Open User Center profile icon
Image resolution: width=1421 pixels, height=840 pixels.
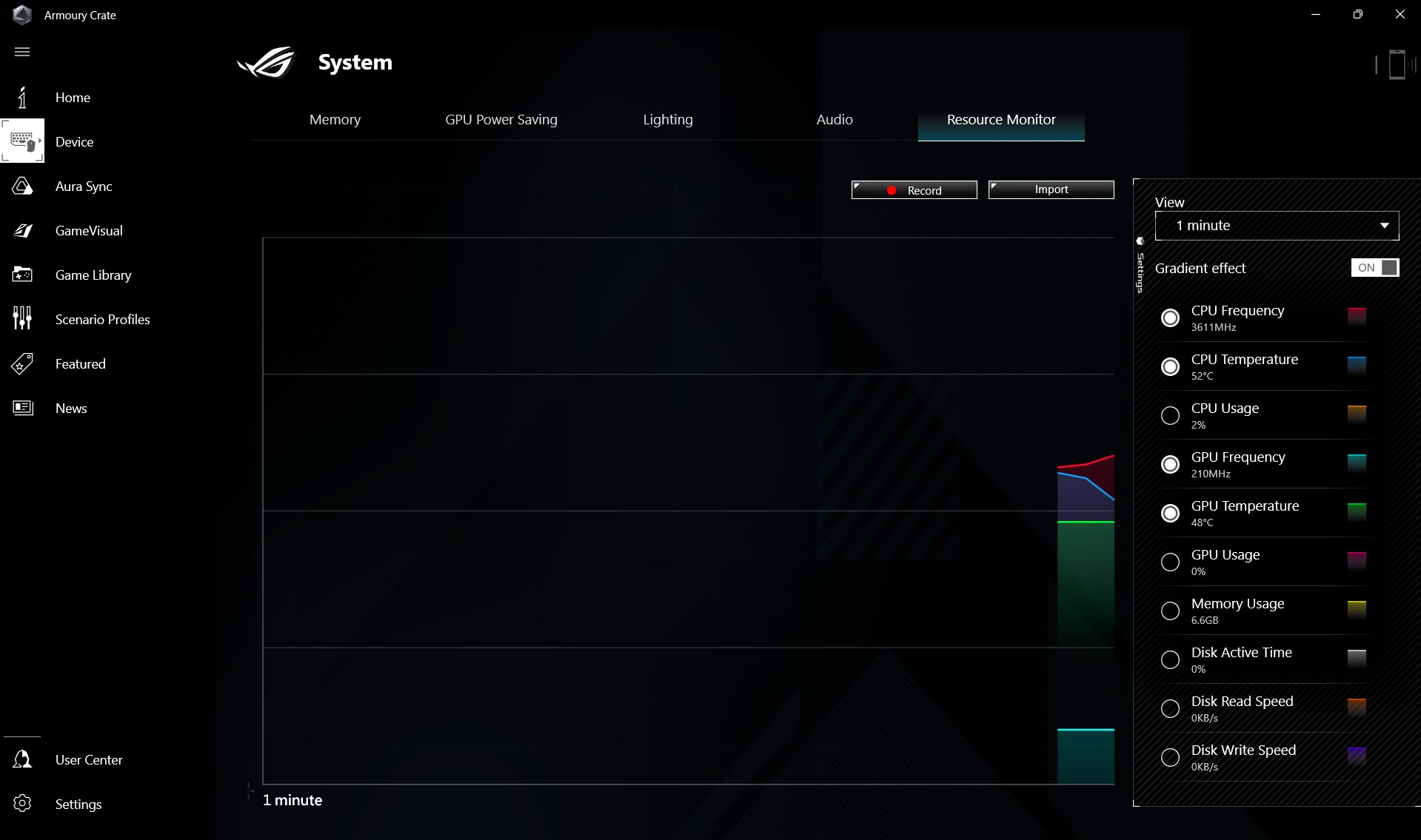pyautogui.click(x=22, y=760)
